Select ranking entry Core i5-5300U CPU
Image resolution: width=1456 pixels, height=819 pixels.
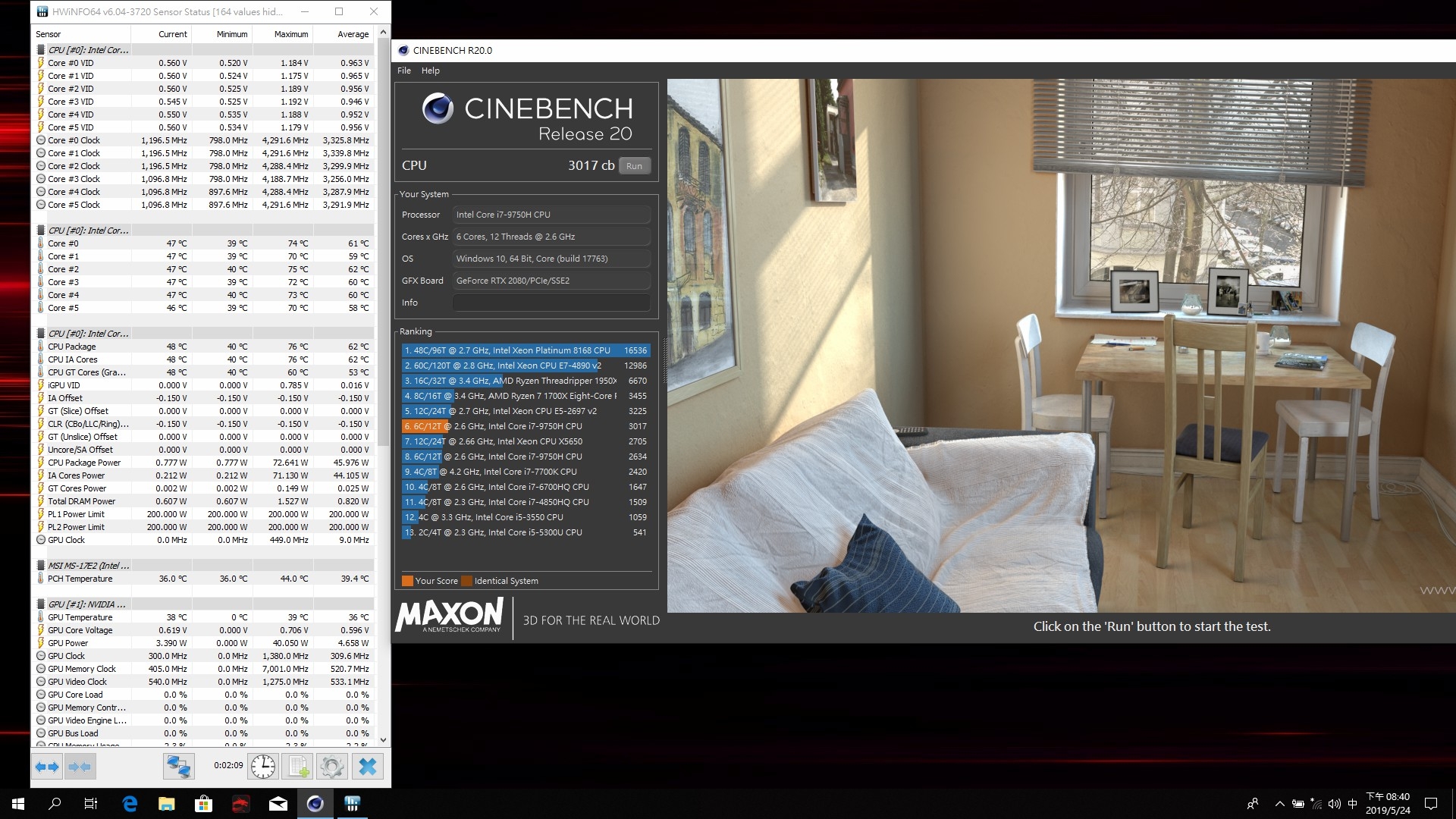pyautogui.click(x=526, y=532)
